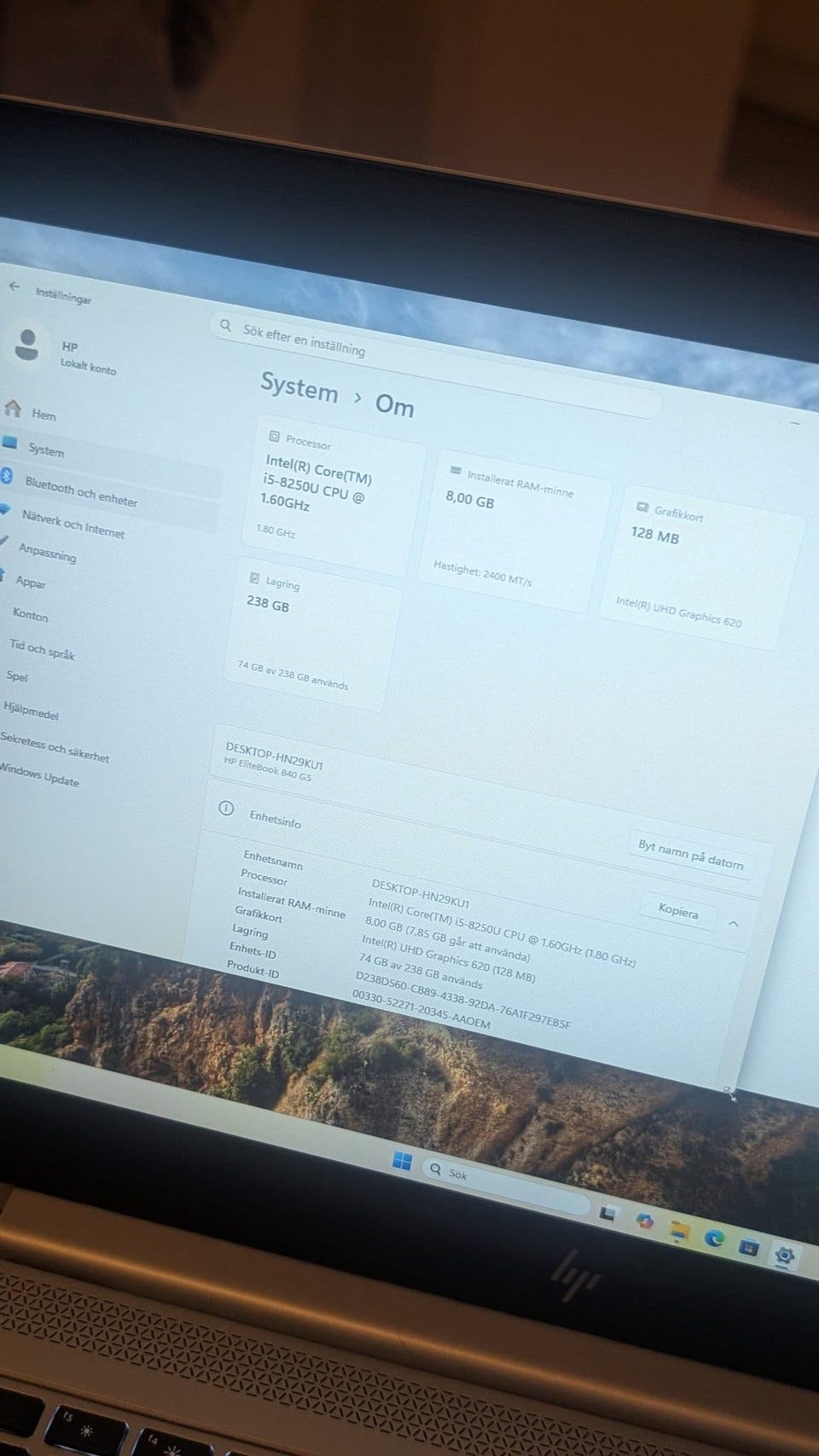The image size is (819, 1456).
Task: Click Produkt-ID value 00330-52271-20345-AAOEM
Action: point(421,1008)
